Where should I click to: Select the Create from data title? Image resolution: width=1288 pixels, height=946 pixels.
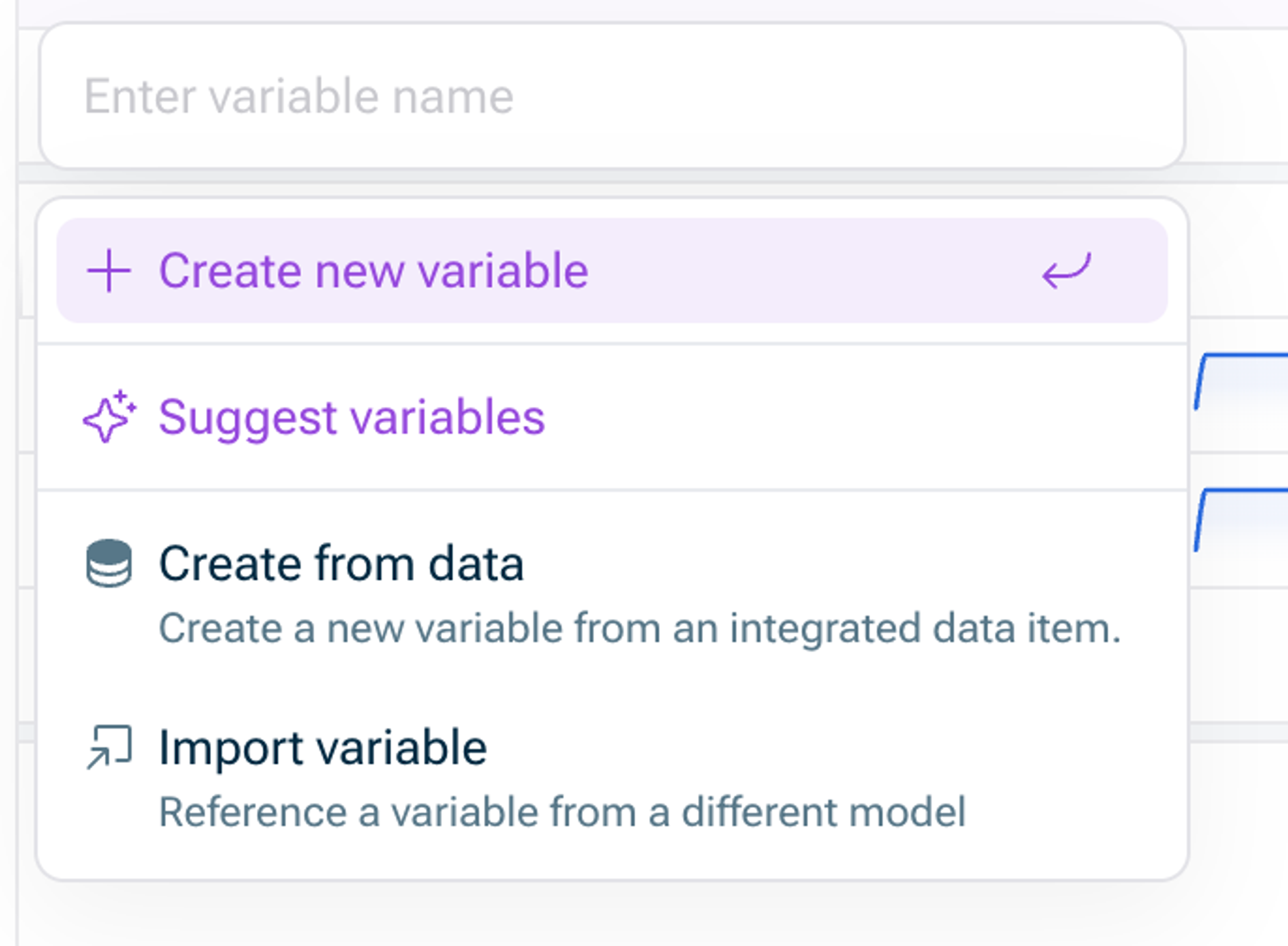tap(341, 563)
